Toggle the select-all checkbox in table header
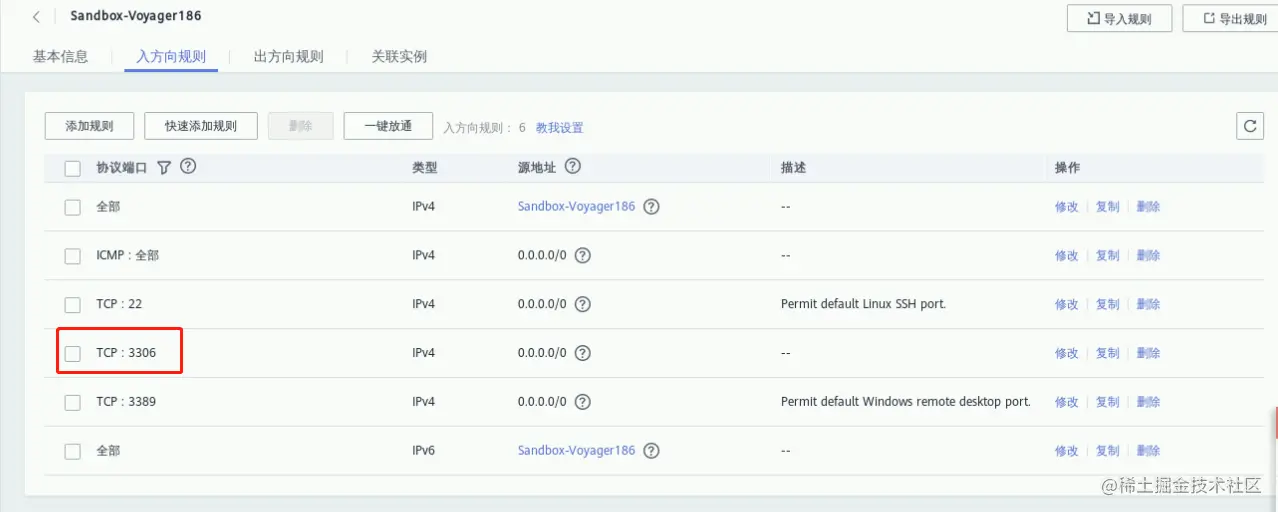 coord(72,168)
